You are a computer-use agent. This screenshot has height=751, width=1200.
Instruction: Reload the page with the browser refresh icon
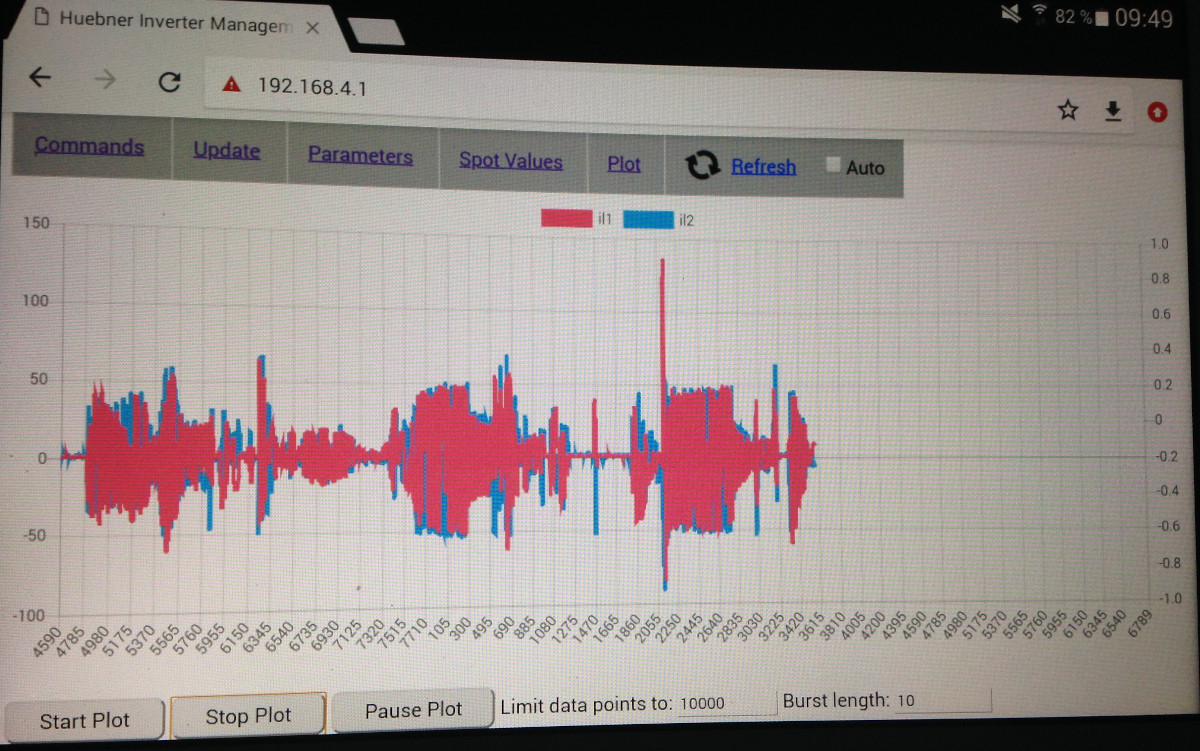click(x=169, y=83)
